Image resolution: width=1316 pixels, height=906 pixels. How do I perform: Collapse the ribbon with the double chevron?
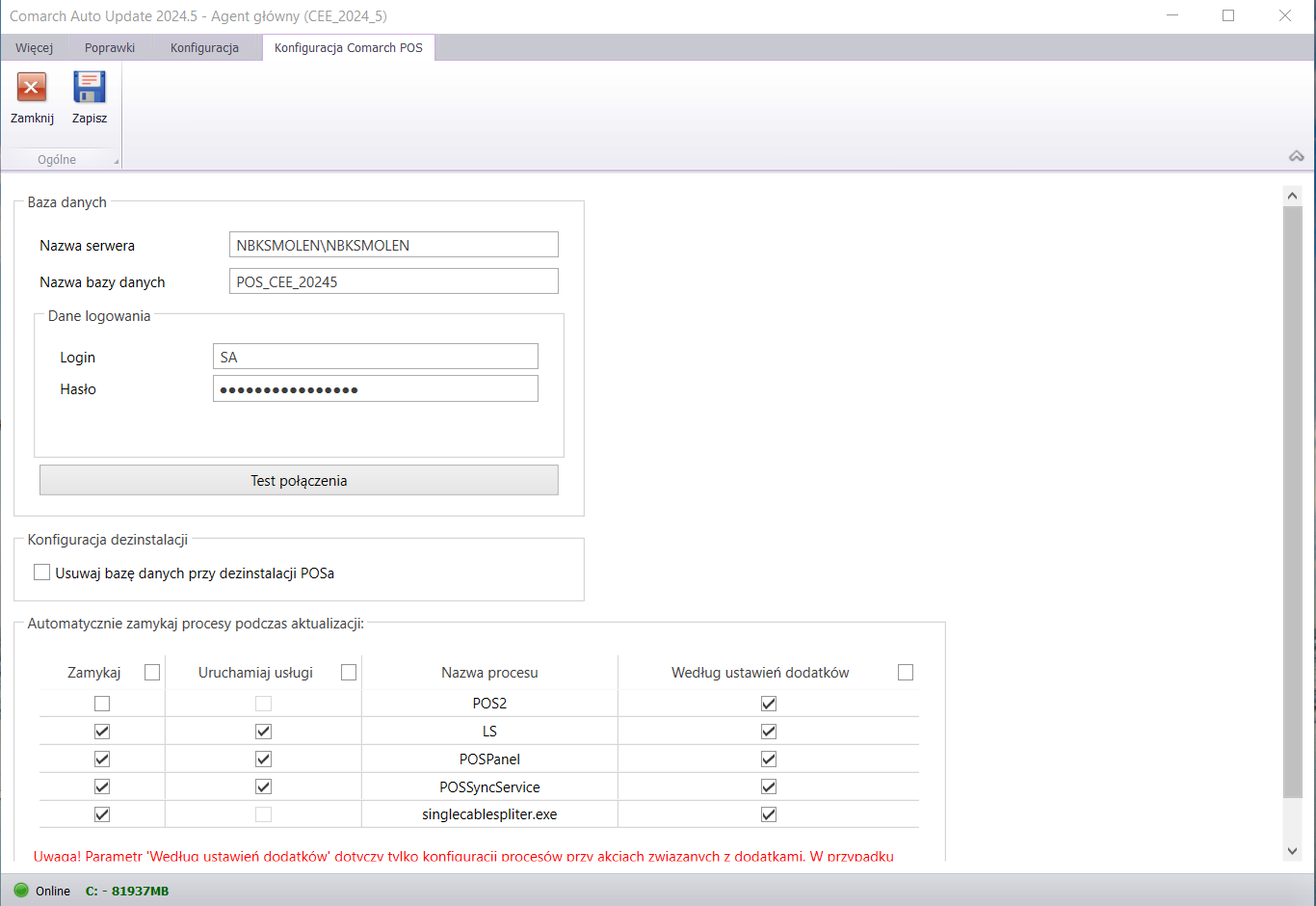point(1297,156)
